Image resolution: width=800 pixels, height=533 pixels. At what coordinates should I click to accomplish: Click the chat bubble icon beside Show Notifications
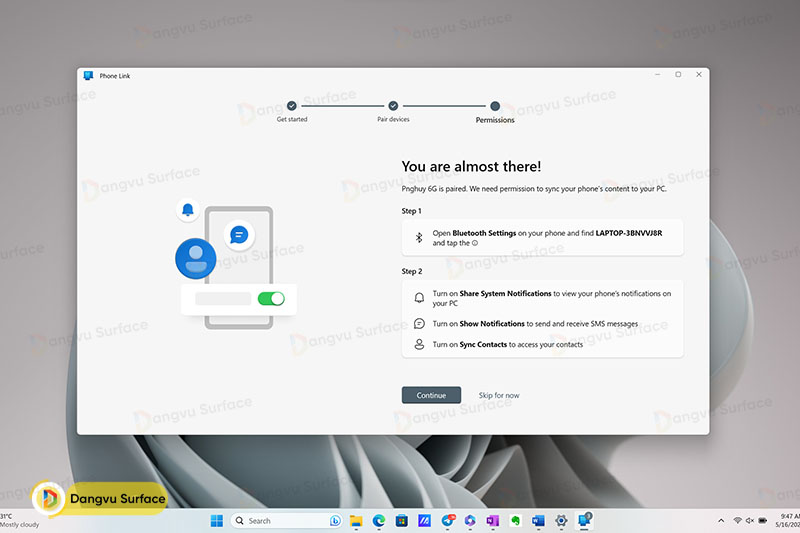coord(419,324)
